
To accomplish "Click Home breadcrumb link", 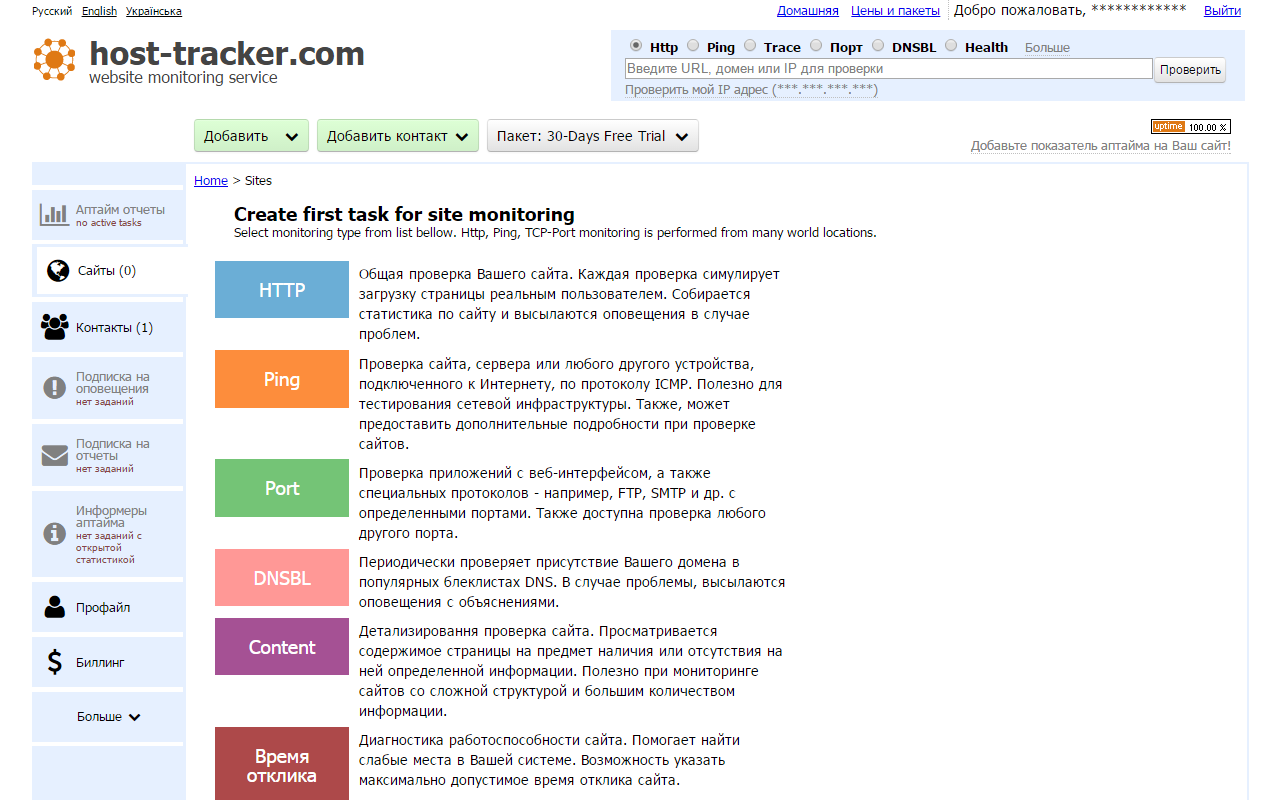I will pyautogui.click(x=211, y=180).
